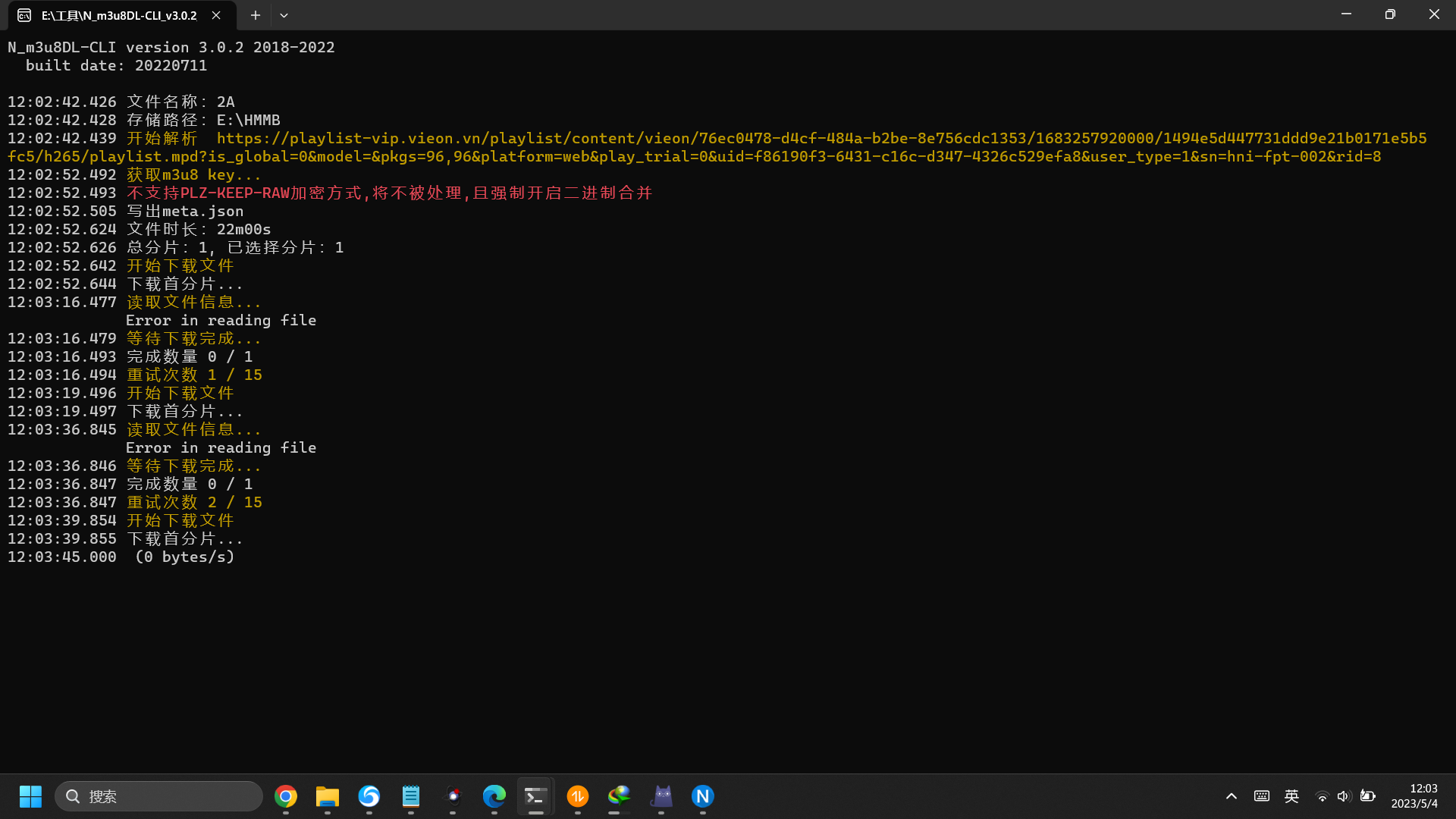
Task: Open File Explorer from taskbar
Action: pos(328,796)
